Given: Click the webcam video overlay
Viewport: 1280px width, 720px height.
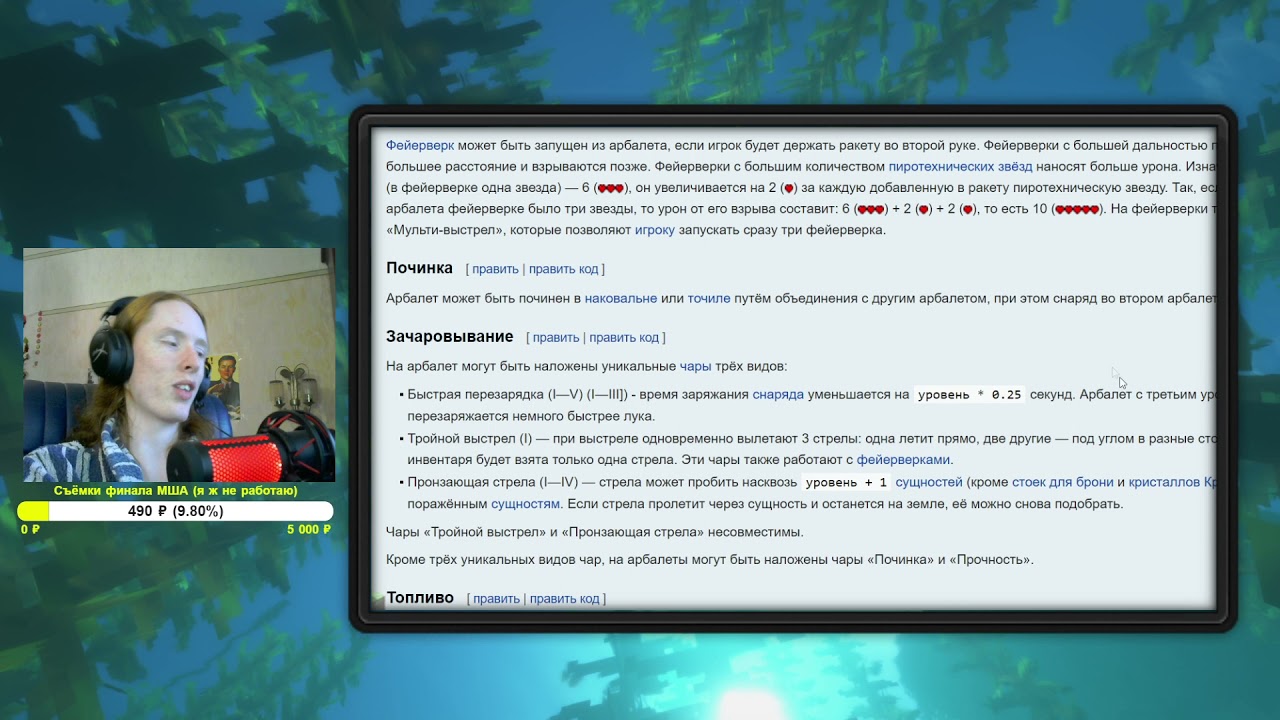Looking at the screenshot, I should point(179,365).
